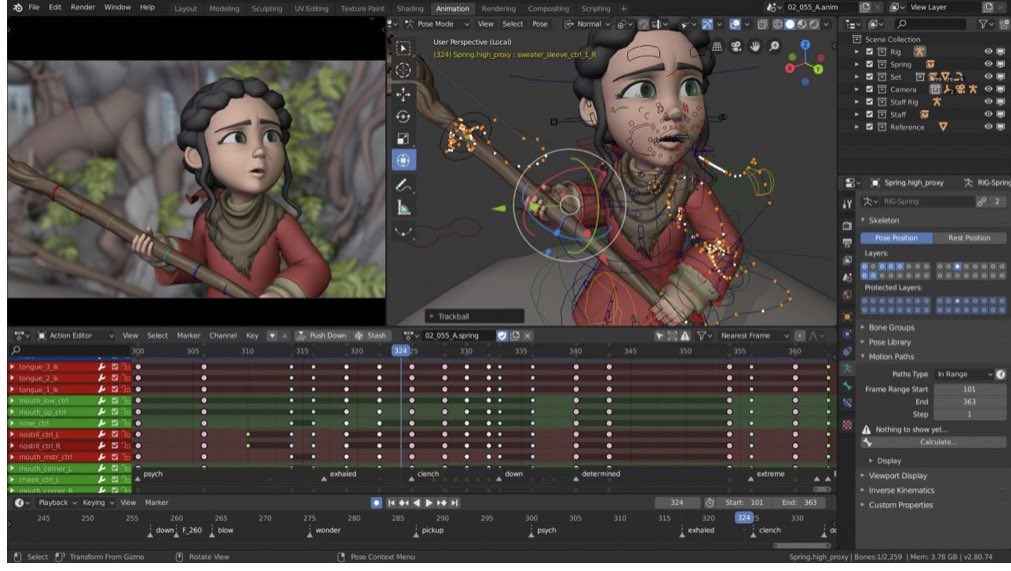The height and width of the screenshot is (571, 1011).
Task: Select the Select Box tool in viewport toolbar
Action: pyautogui.click(x=404, y=48)
